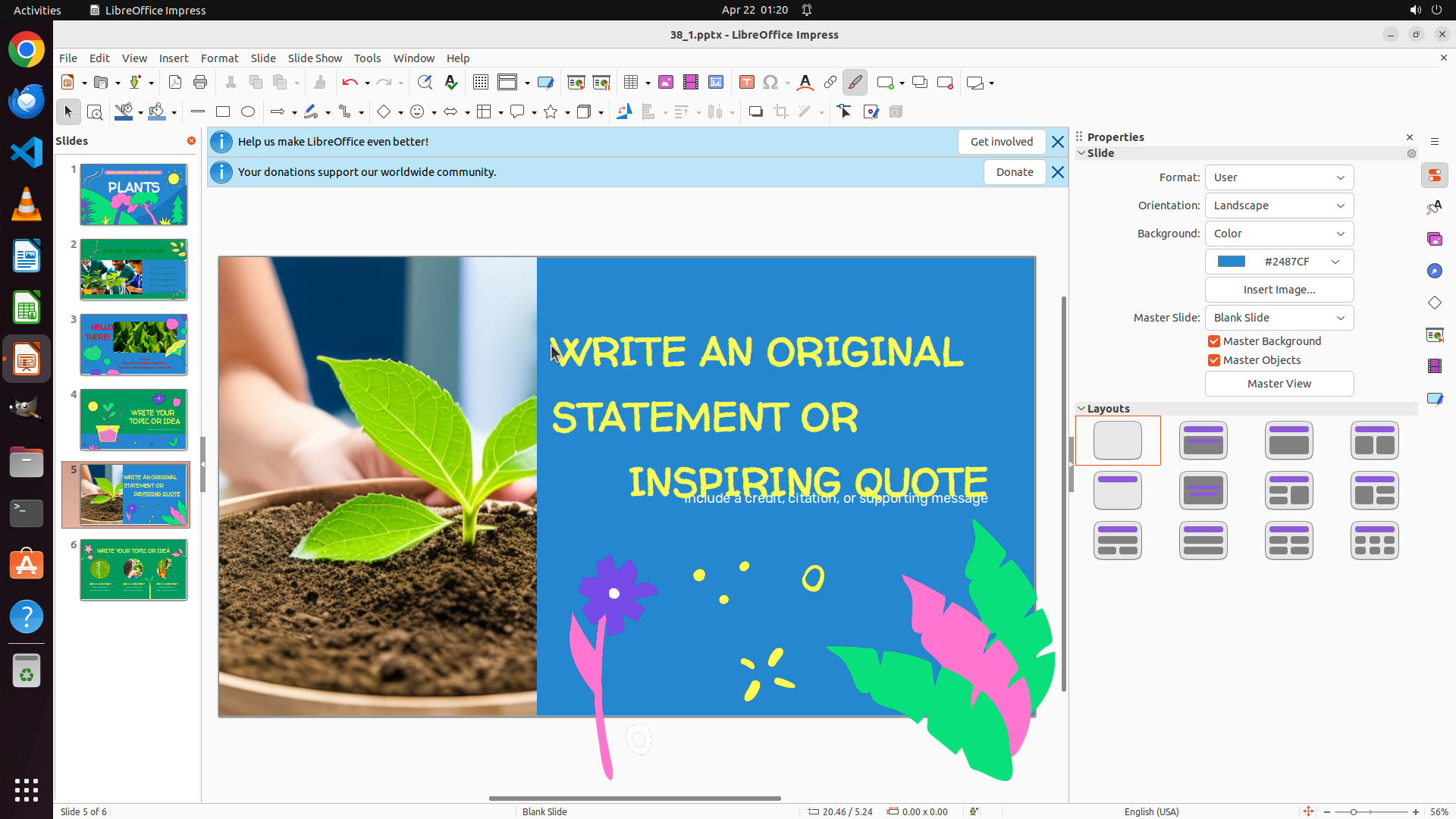Image resolution: width=1456 pixels, height=819 pixels.
Task: Uncheck the Master Objects checkbox
Action: tap(1214, 360)
